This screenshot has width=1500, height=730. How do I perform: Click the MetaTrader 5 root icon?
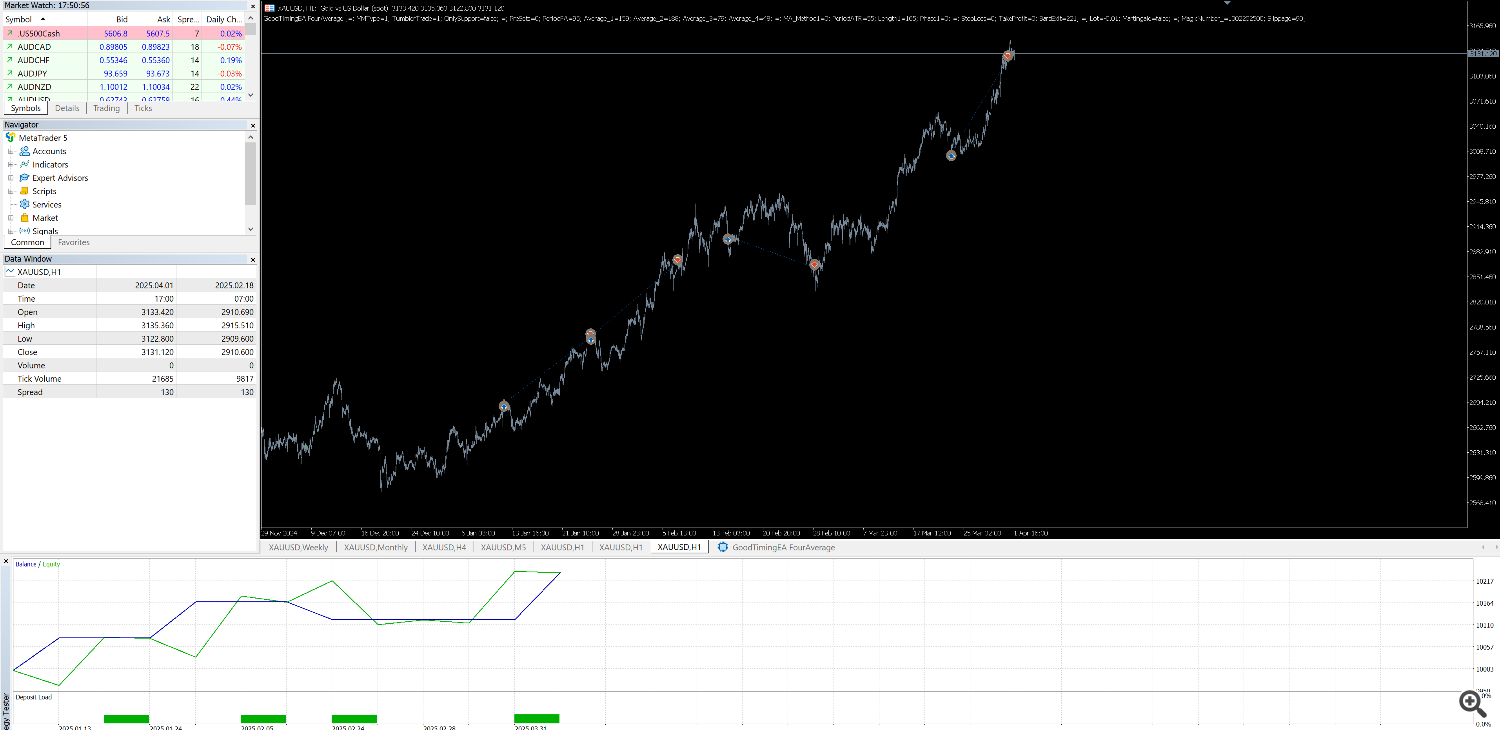pos(11,137)
